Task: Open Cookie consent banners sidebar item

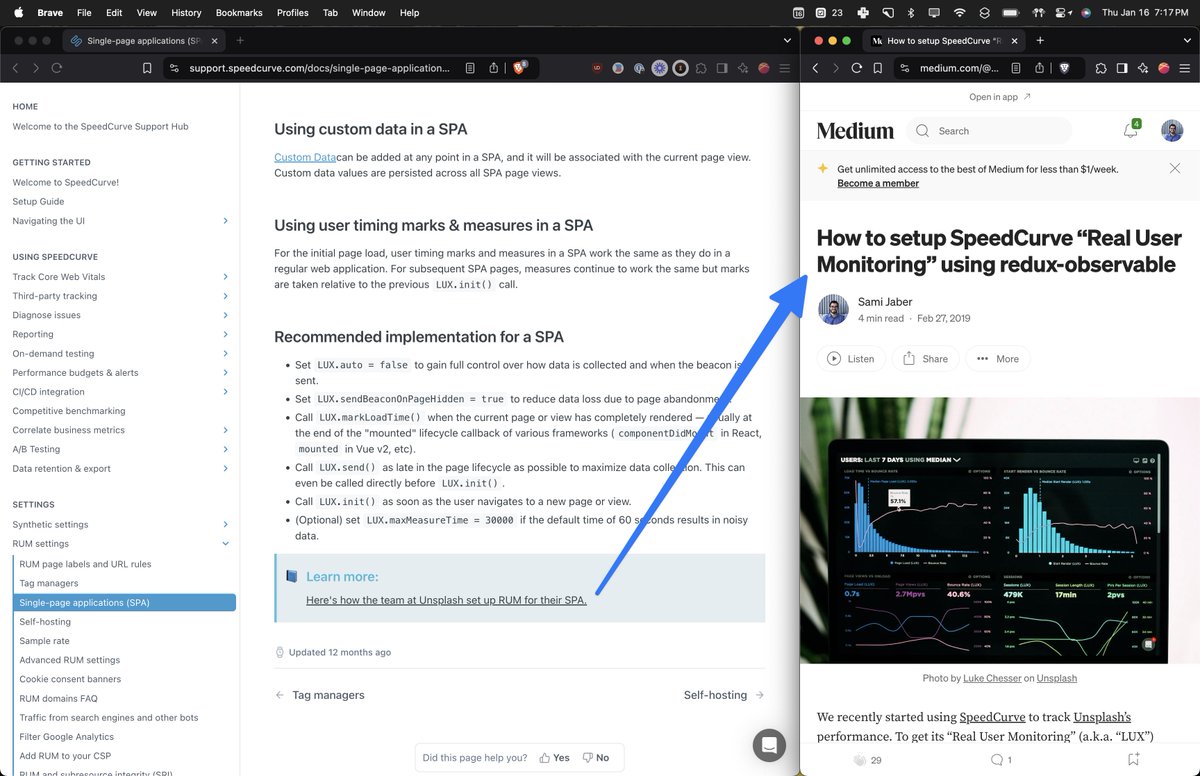Action: tap(70, 679)
